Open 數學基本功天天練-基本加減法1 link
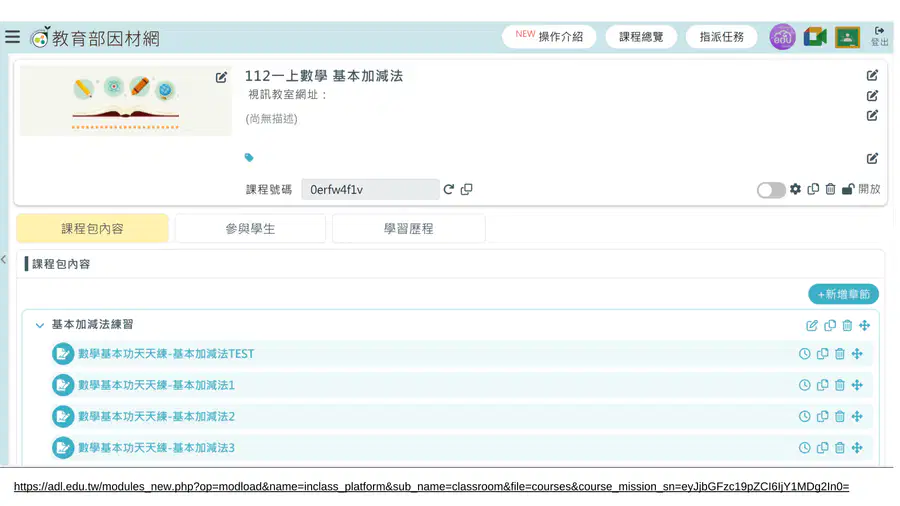Image resolution: width=900 pixels, height=506 pixels. click(x=157, y=385)
